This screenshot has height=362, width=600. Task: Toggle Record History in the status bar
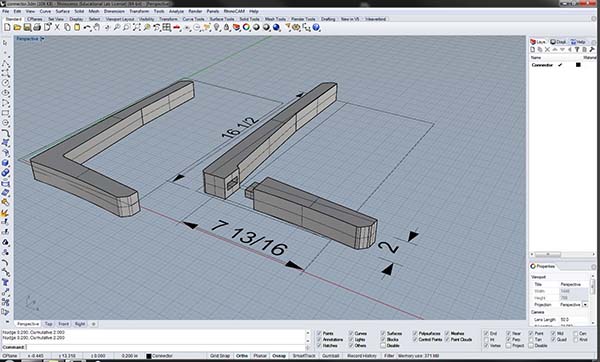[362, 356]
